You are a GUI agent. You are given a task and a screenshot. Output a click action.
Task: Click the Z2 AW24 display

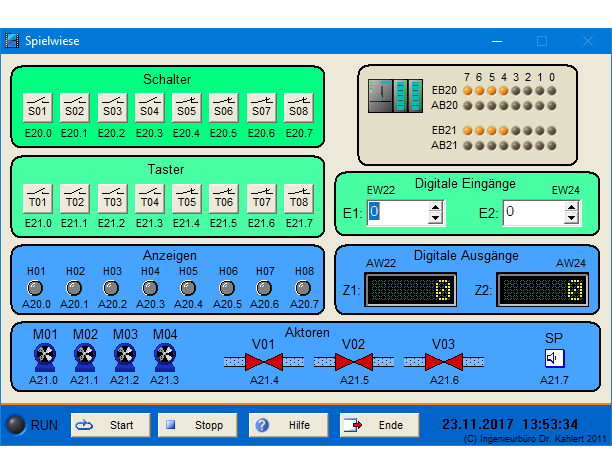coord(543,290)
